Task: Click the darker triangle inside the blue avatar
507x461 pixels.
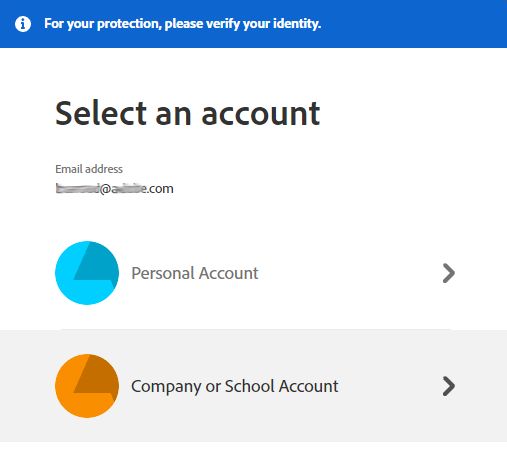Action: 97,262
